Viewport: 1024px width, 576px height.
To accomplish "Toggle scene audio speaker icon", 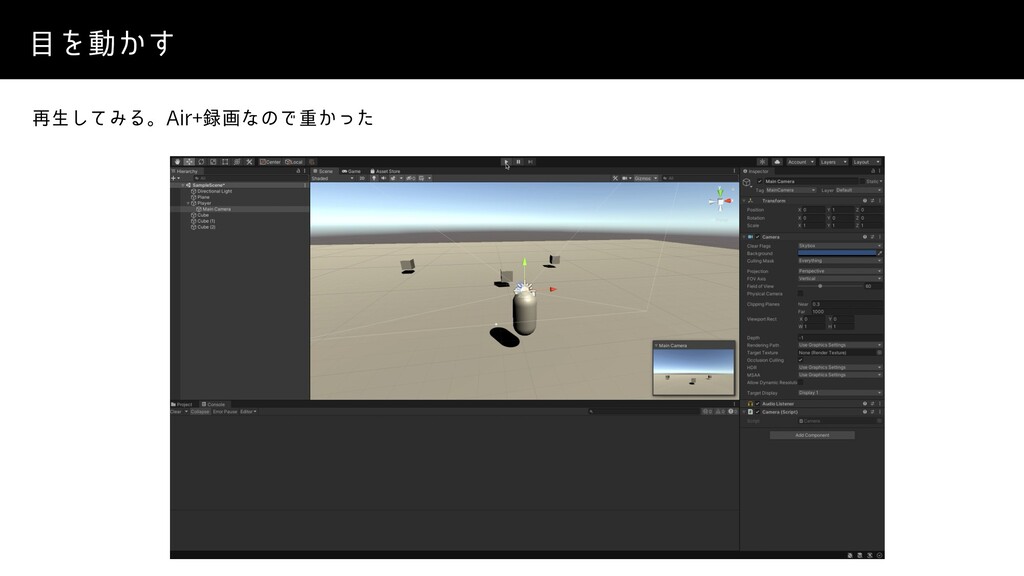I will (x=383, y=178).
